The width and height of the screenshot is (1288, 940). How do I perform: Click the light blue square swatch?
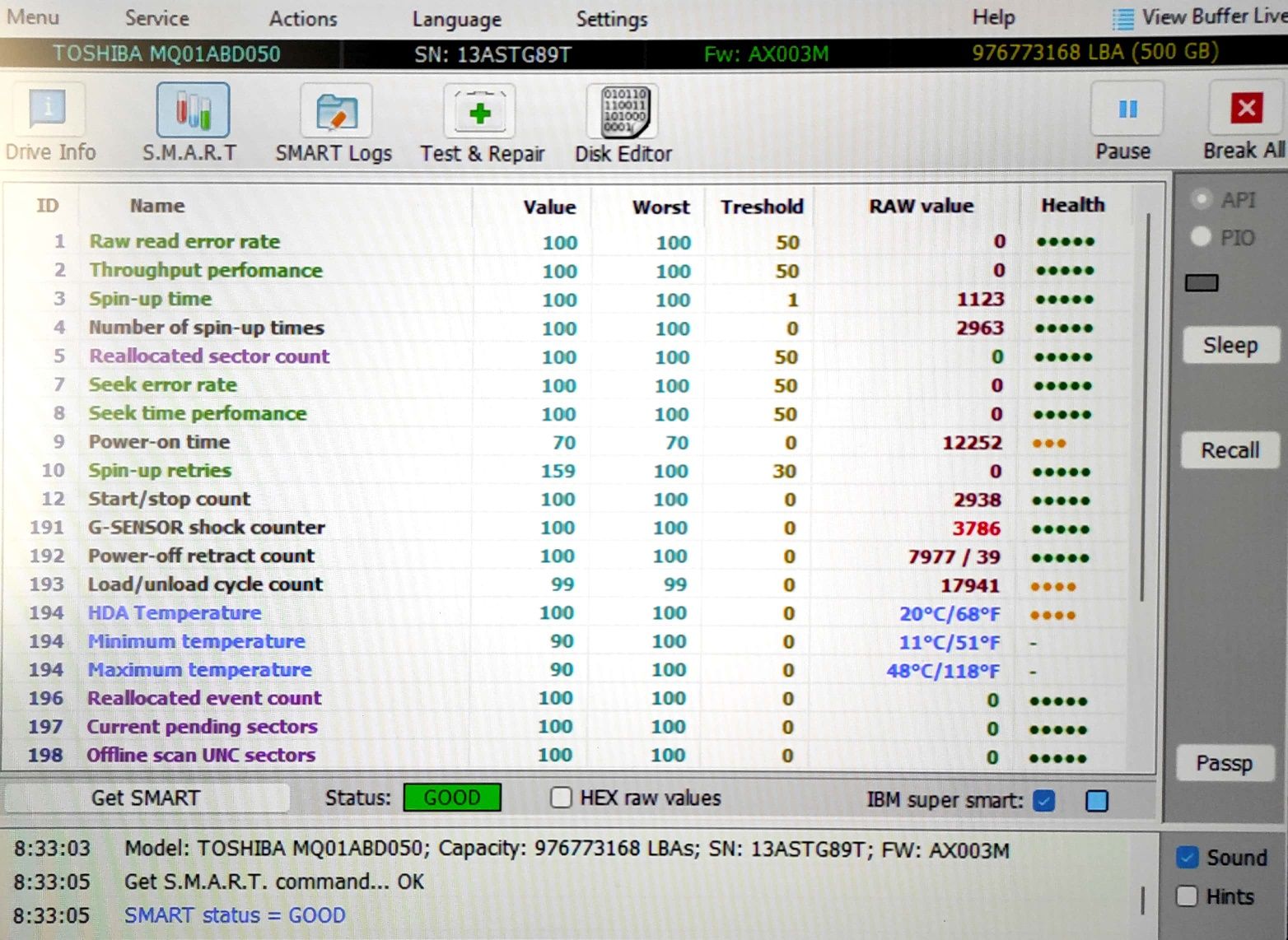(x=1097, y=800)
